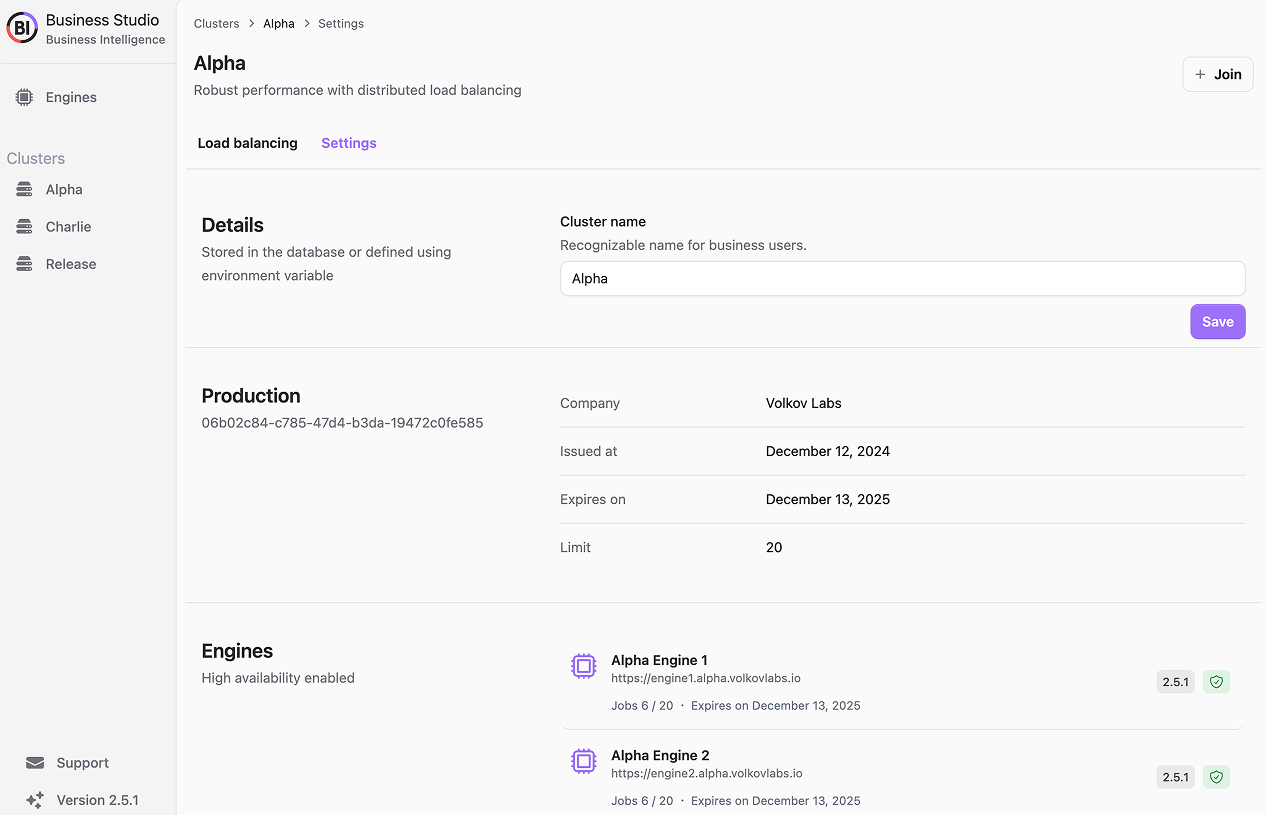This screenshot has height=815, width=1266.
Task: Click Settings in breadcrumb
Action: 341,24
